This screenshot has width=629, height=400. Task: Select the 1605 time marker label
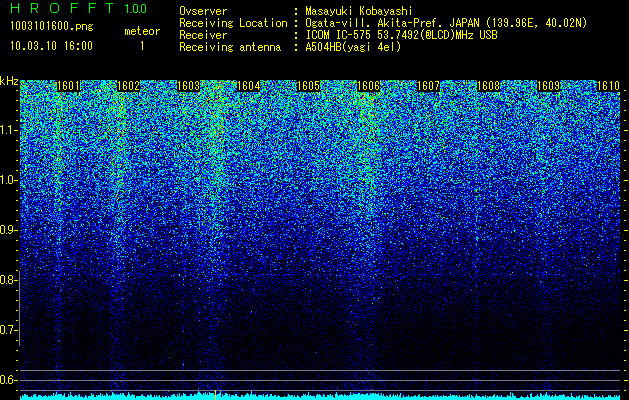tap(308, 86)
